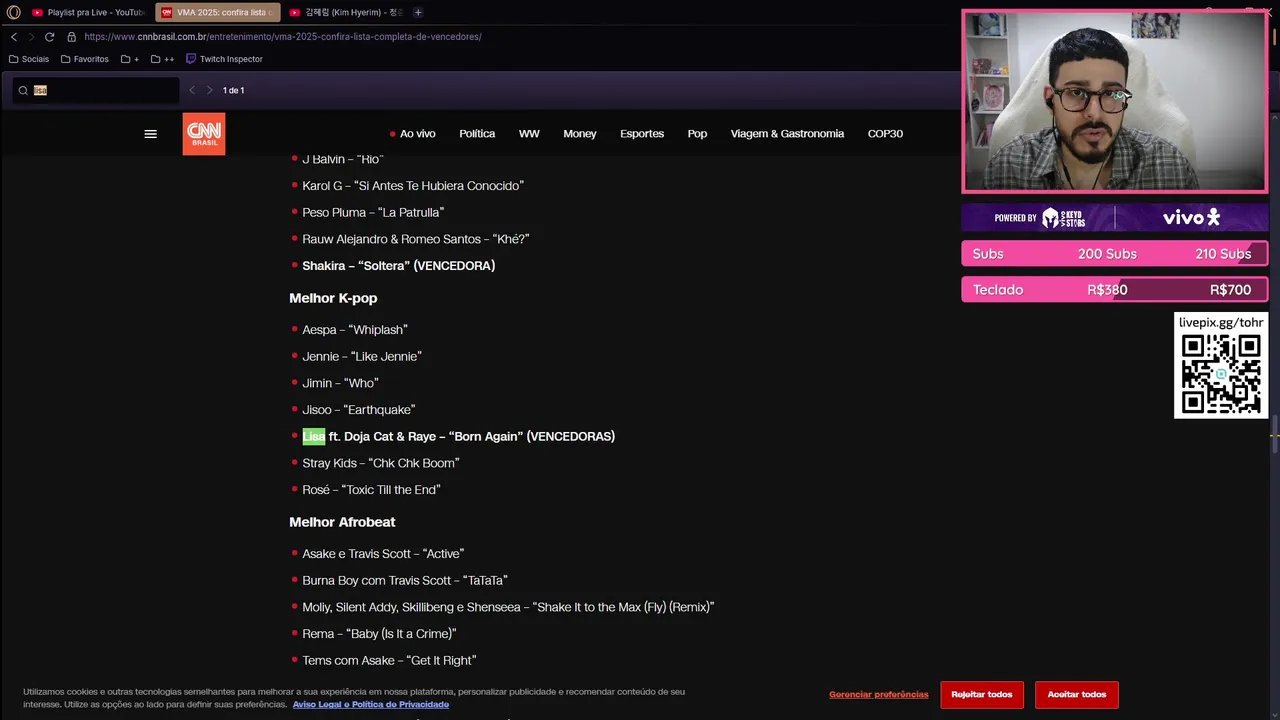The image size is (1280, 720).
Task: Click the CNN Brasil logo
Action: pyautogui.click(x=204, y=134)
